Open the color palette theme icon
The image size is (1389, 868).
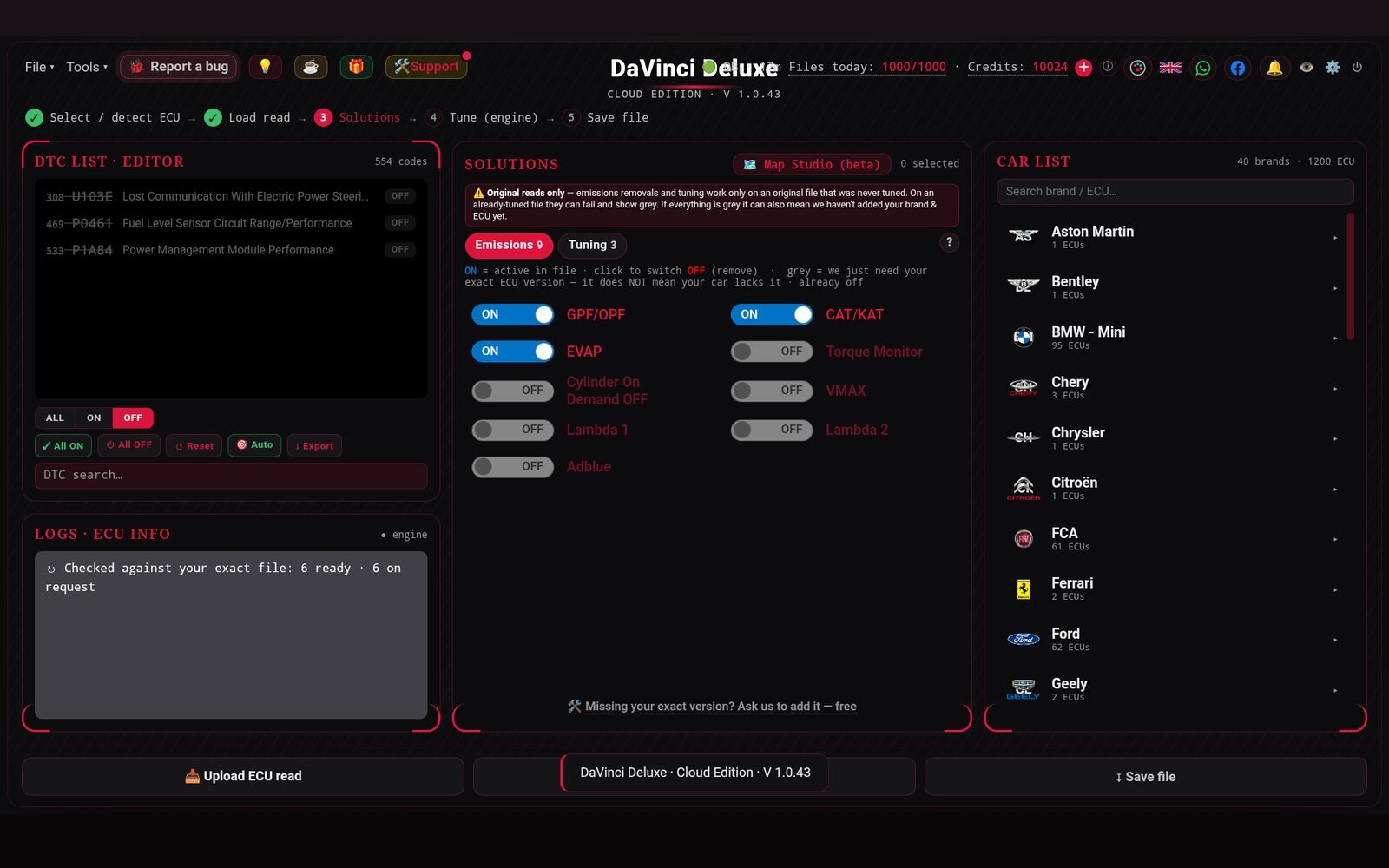[1137, 68]
